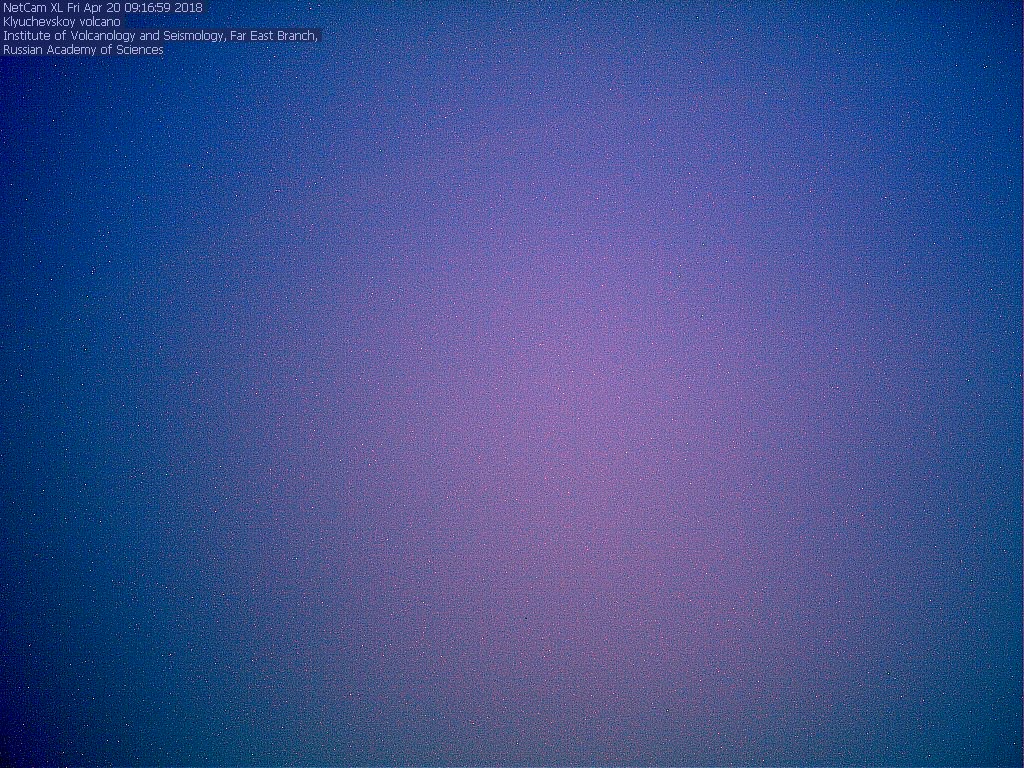Click the 'Klyuchevskoy volcano' caption text

click(x=62, y=22)
